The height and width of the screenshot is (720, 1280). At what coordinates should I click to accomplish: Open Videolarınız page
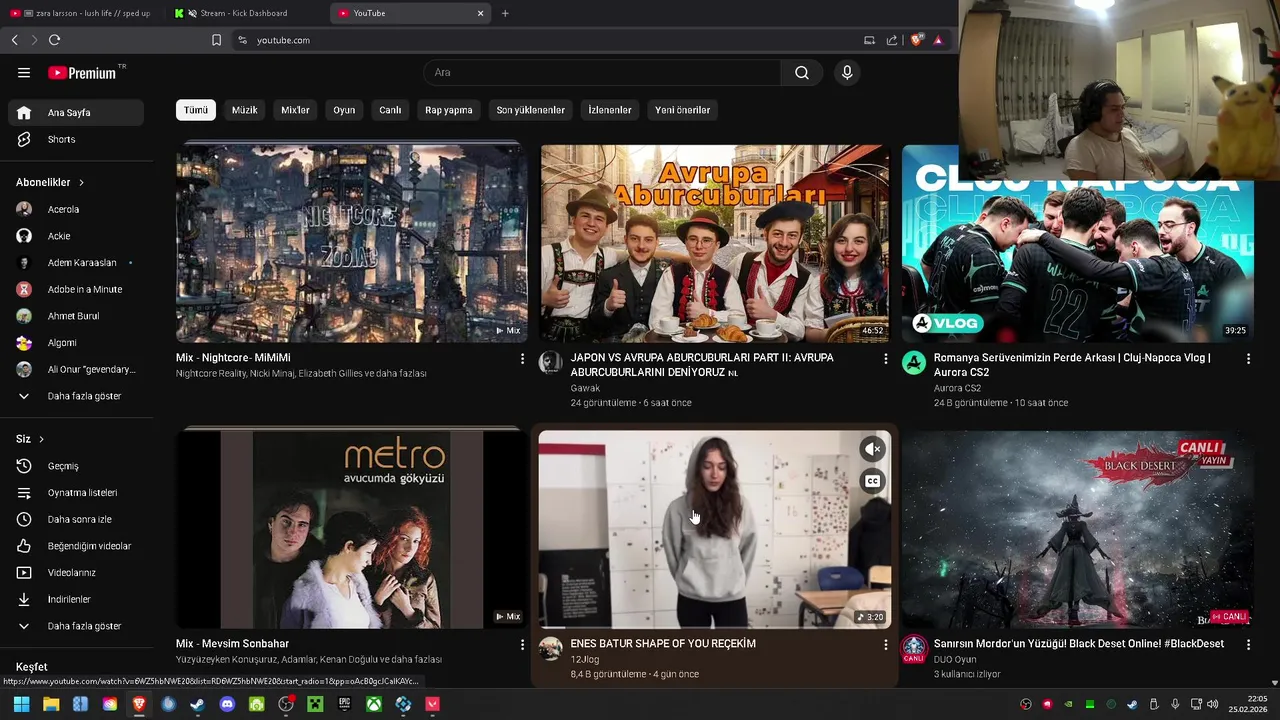click(x=76, y=572)
